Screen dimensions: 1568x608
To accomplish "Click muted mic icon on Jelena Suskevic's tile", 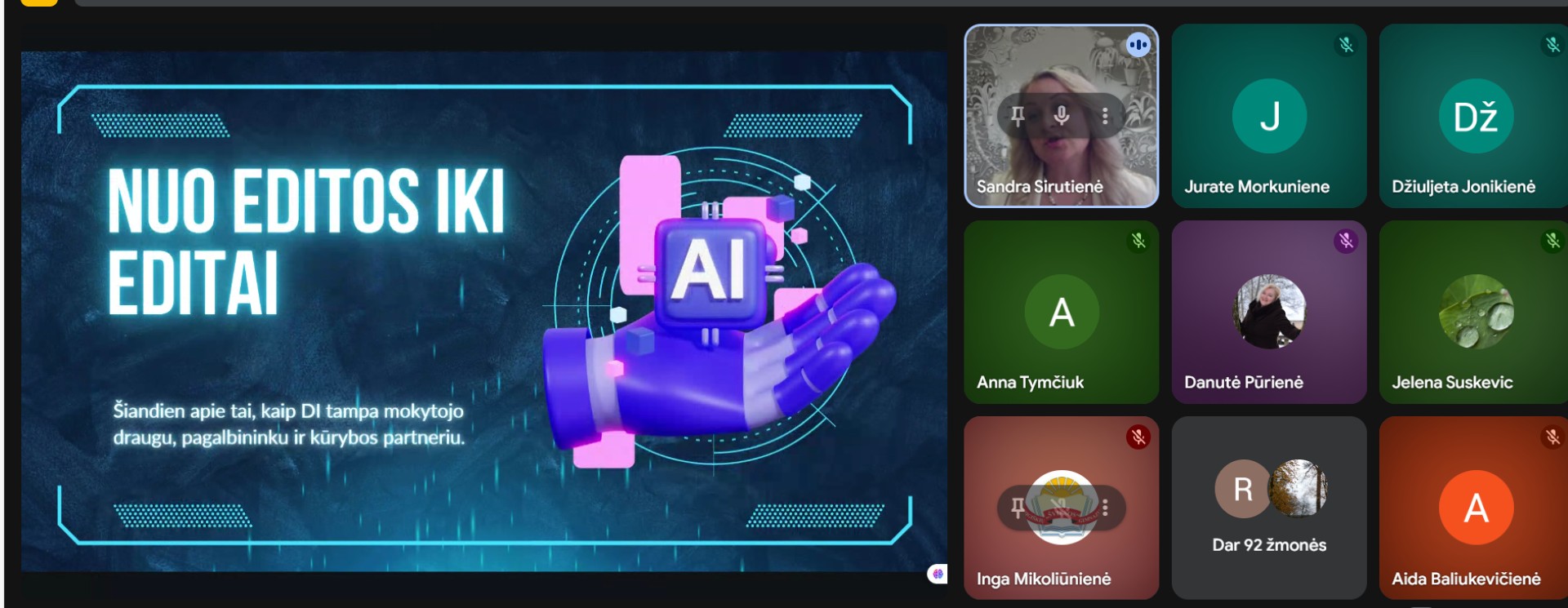I will tap(1552, 241).
